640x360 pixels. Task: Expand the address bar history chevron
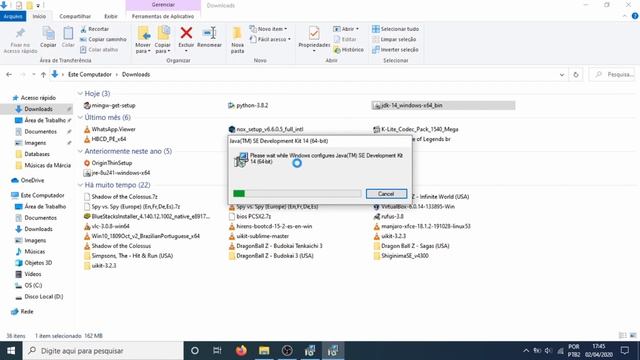(562, 75)
